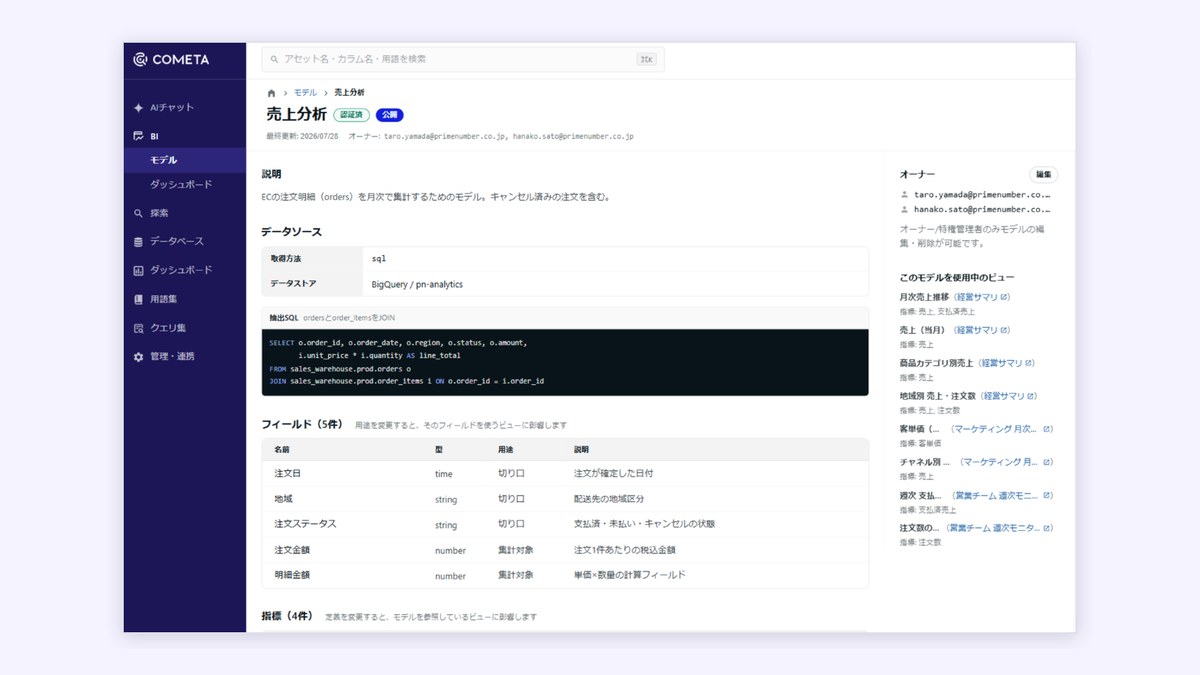Viewport: 1200px width, 675px height.
Task: Click 集計対象 in the 注文金額 row
Action: pyautogui.click(x=516, y=549)
